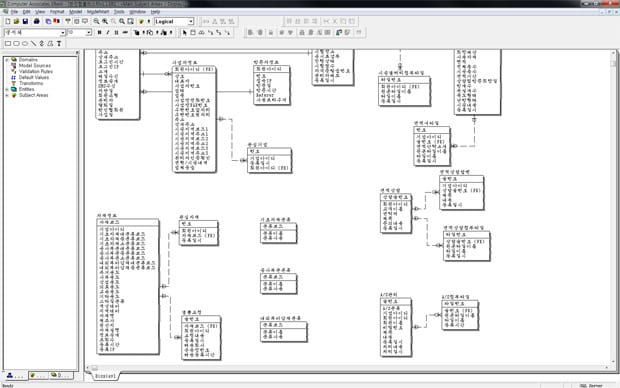Toggle underline font formatting
This screenshot has width=620, height=388.
tap(116, 32)
